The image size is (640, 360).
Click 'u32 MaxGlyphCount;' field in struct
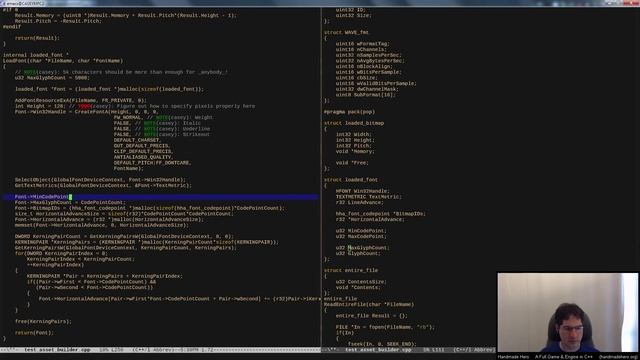363,248
